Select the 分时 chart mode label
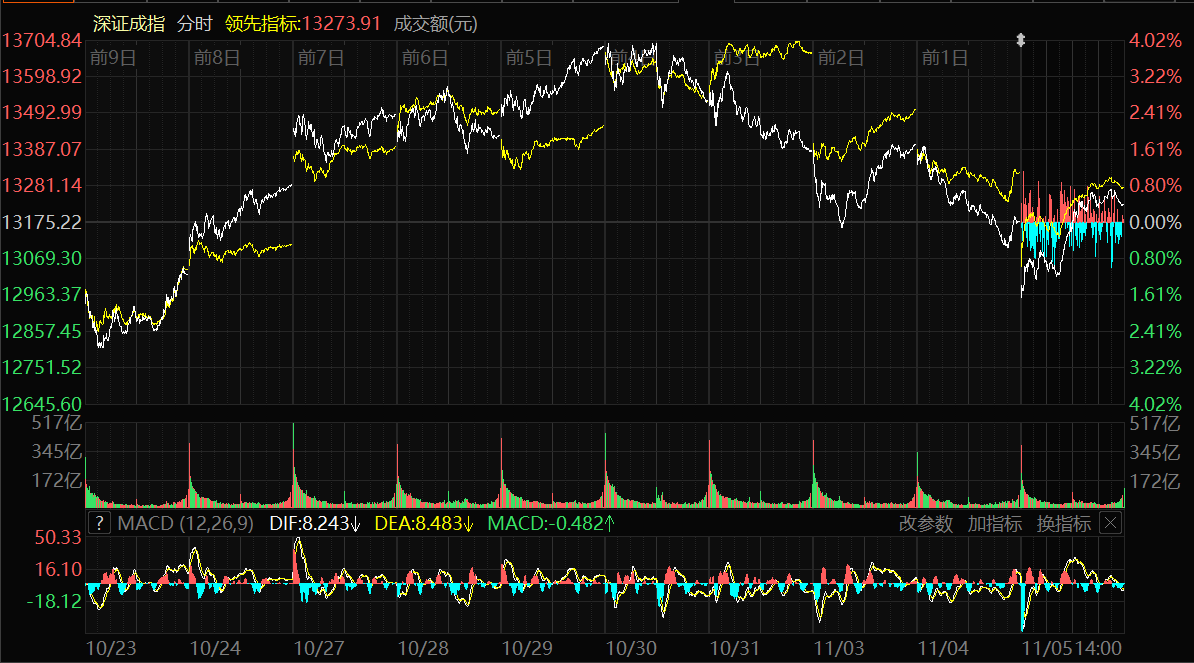This screenshot has width=1194, height=663. coord(194,23)
